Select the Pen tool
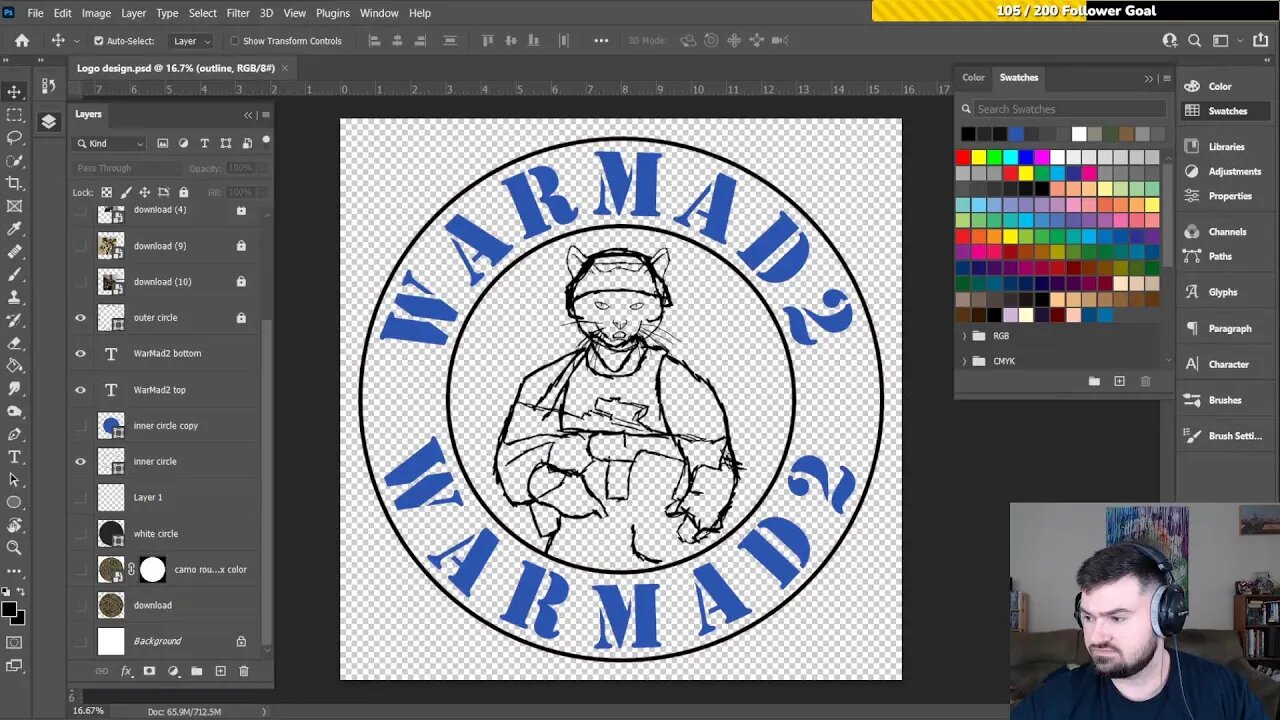The image size is (1280, 720). pyautogui.click(x=14, y=434)
